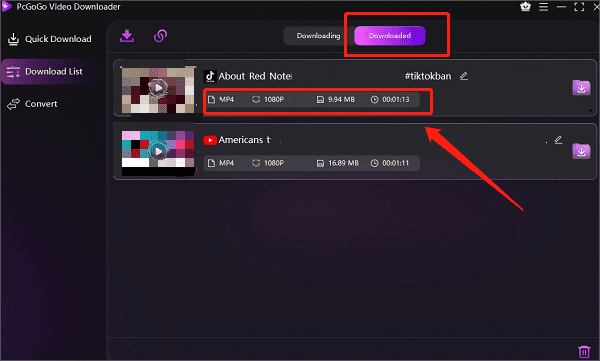The height and width of the screenshot is (361, 600).
Task: Click MP4 format of Americans video
Action: point(226,163)
